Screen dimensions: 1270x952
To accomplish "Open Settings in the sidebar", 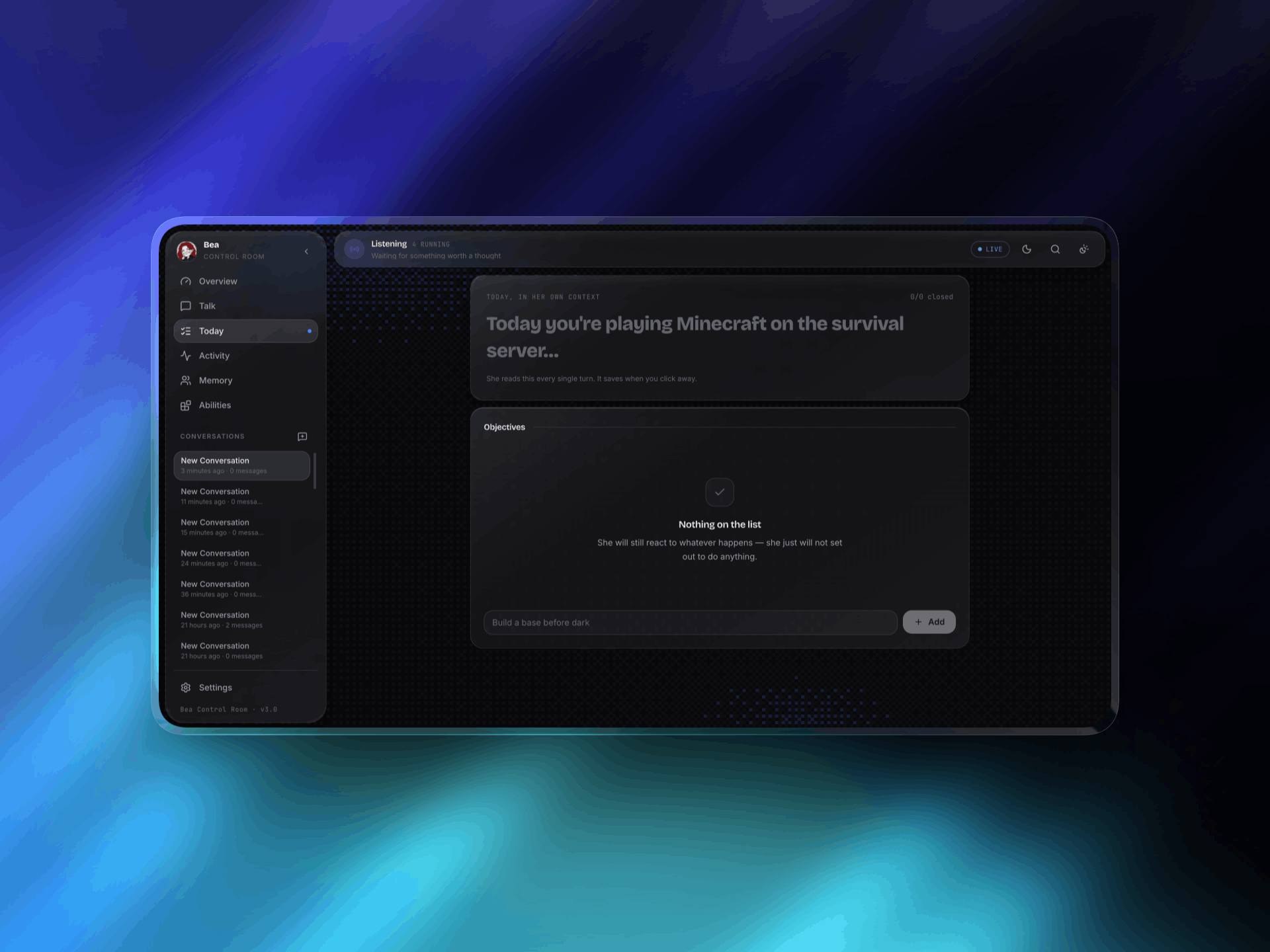I will click(245, 688).
